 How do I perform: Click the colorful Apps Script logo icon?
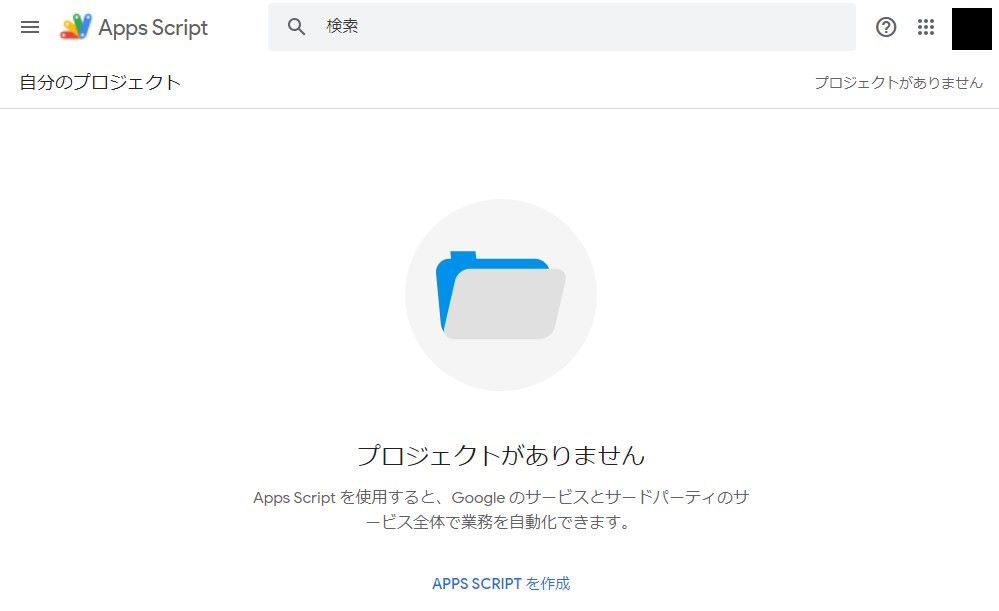(x=76, y=27)
